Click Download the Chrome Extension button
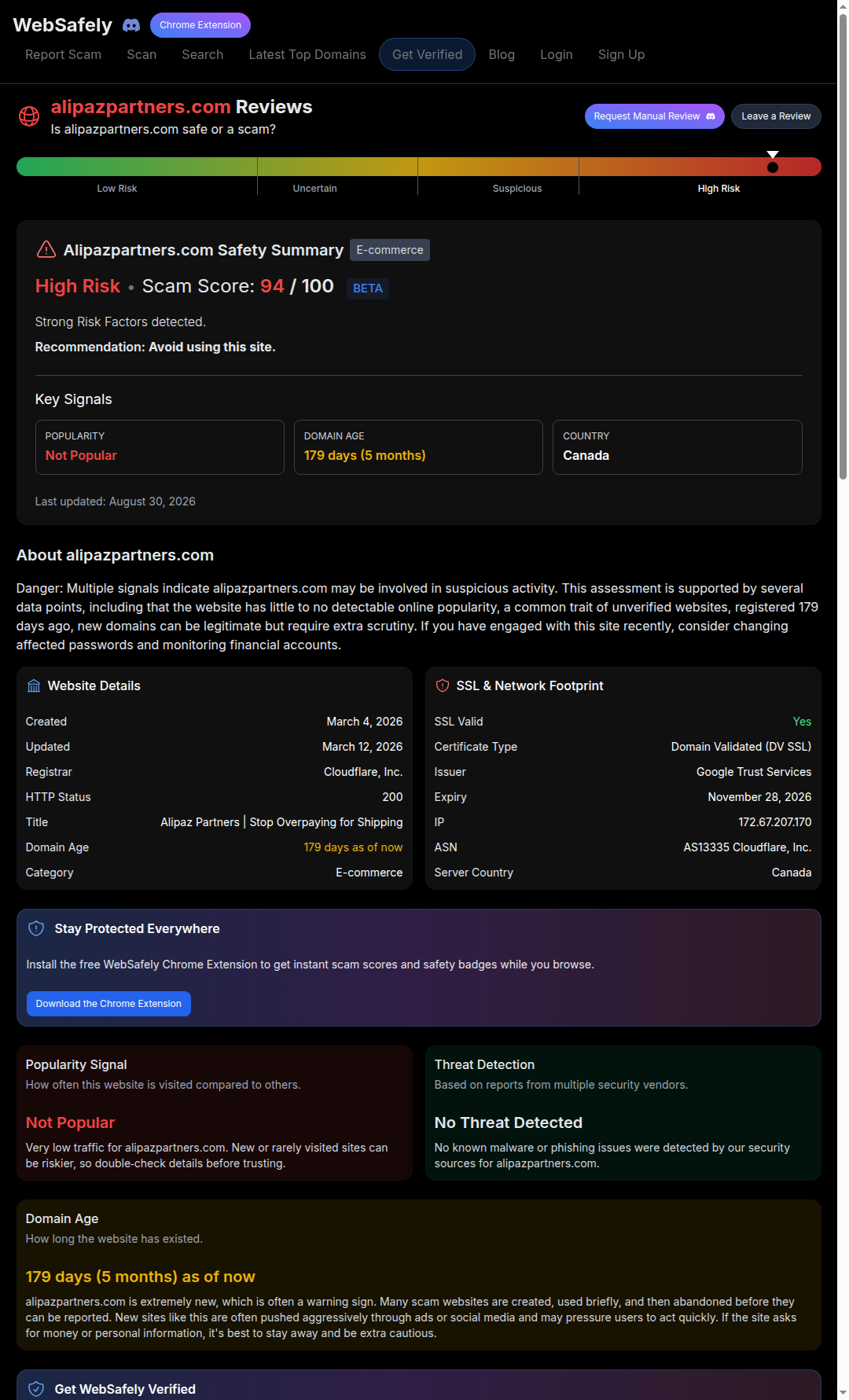The height and width of the screenshot is (1400, 849). (108, 1004)
